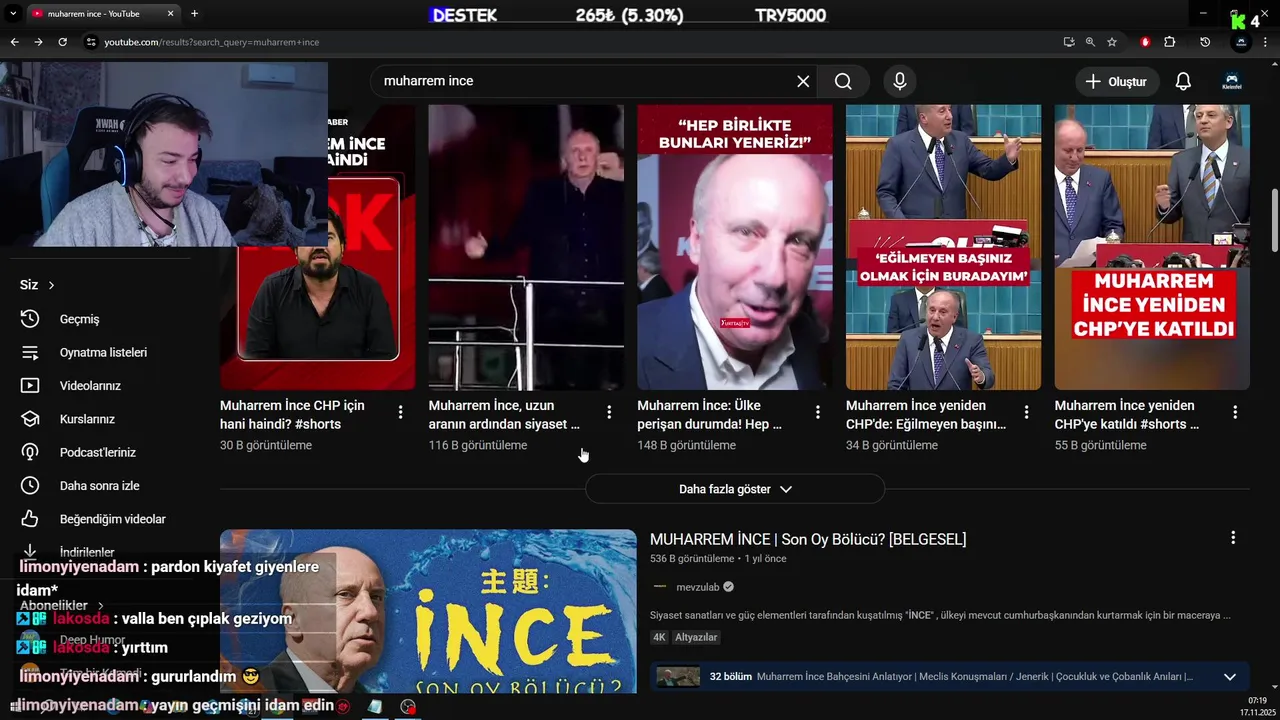
Task: Click the Altyazılar badge
Action: click(696, 637)
